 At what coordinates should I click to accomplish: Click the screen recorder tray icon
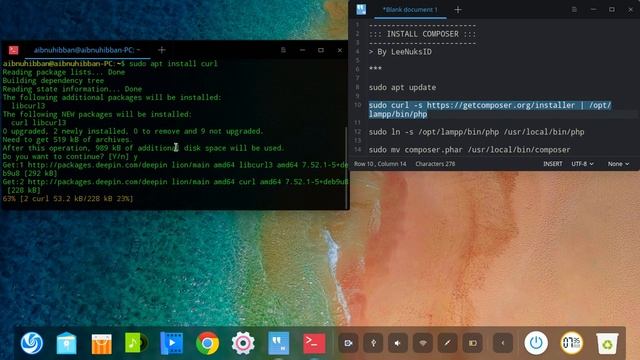348,343
